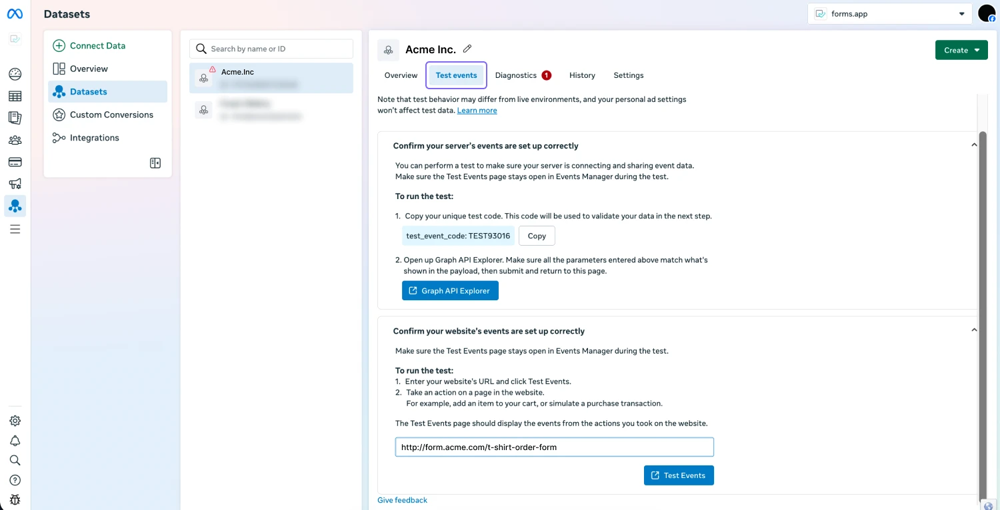Collapse the website's events section

[x=974, y=330]
